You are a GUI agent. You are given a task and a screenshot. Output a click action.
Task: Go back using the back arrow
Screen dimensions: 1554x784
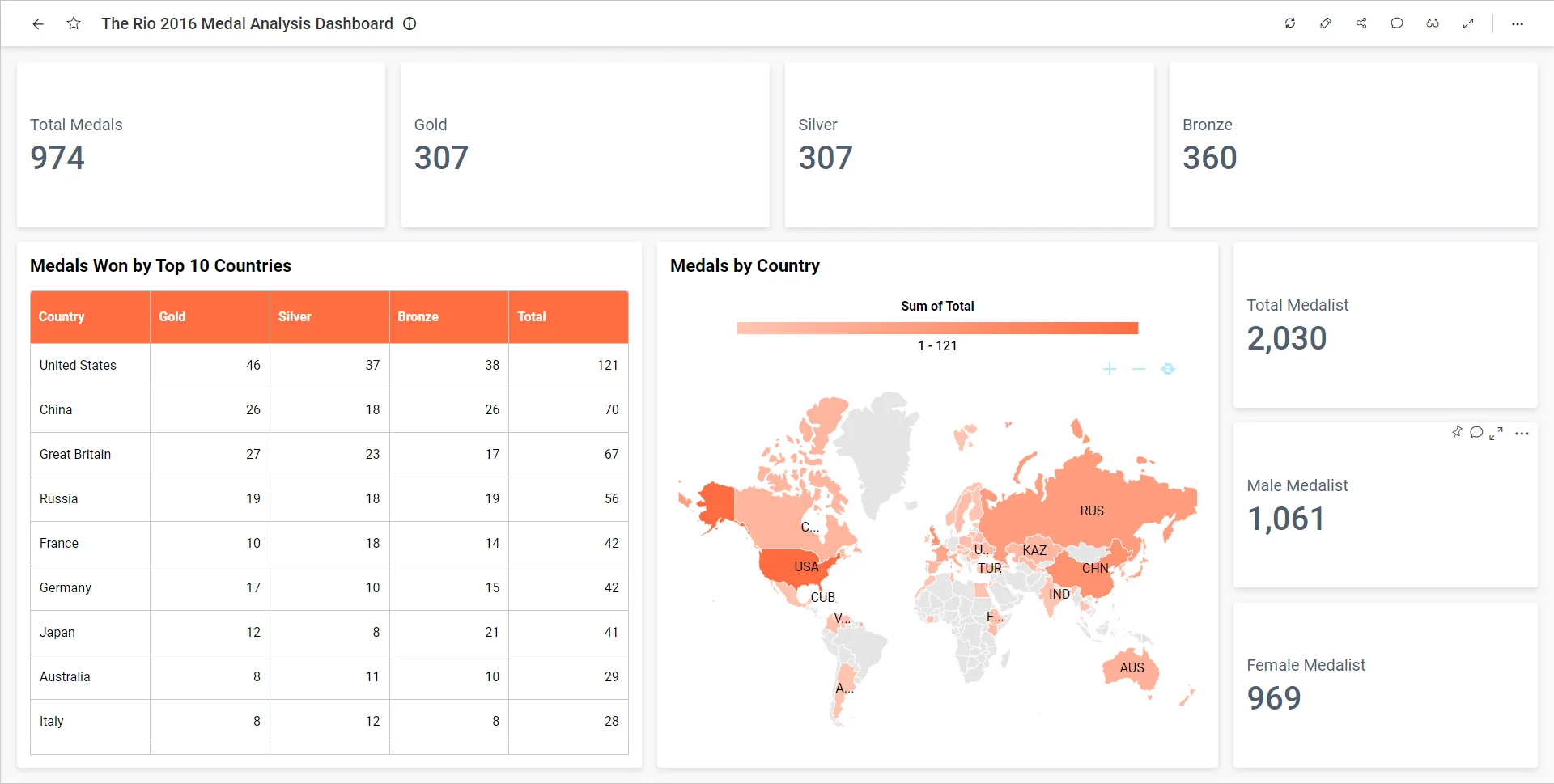click(x=38, y=23)
